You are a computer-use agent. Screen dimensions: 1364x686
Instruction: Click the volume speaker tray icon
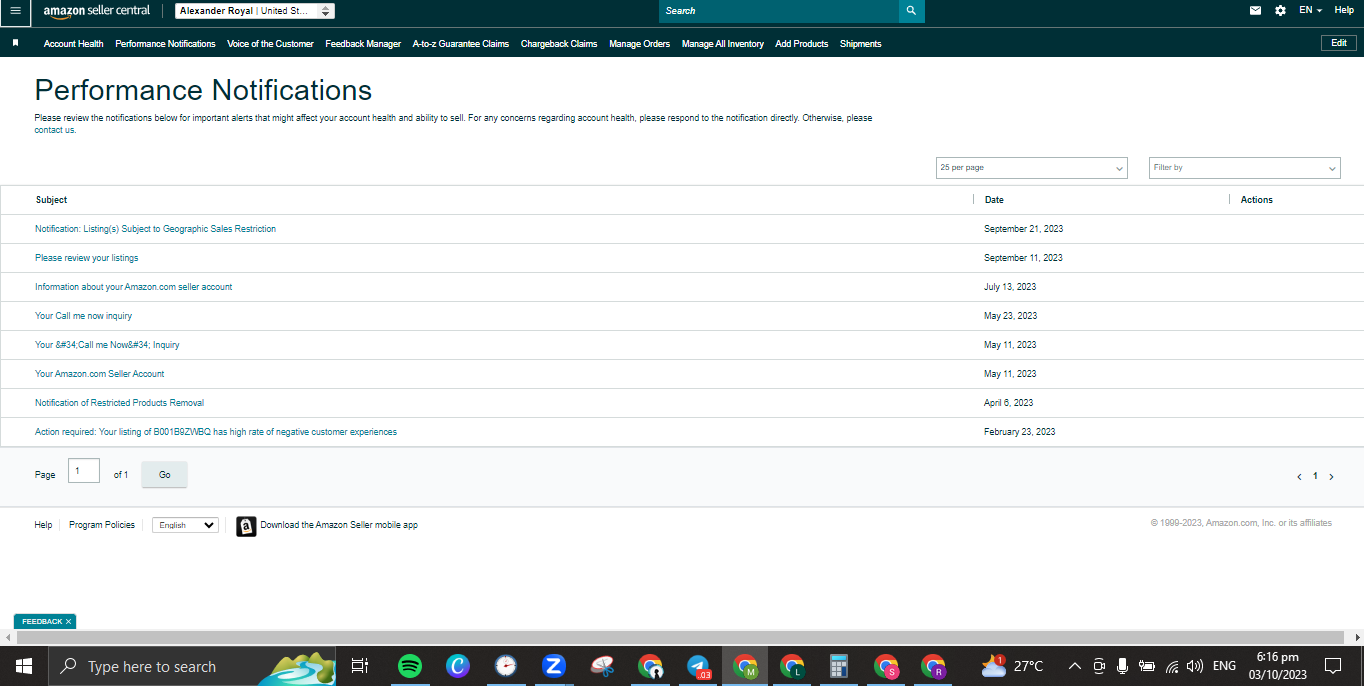1195,666
